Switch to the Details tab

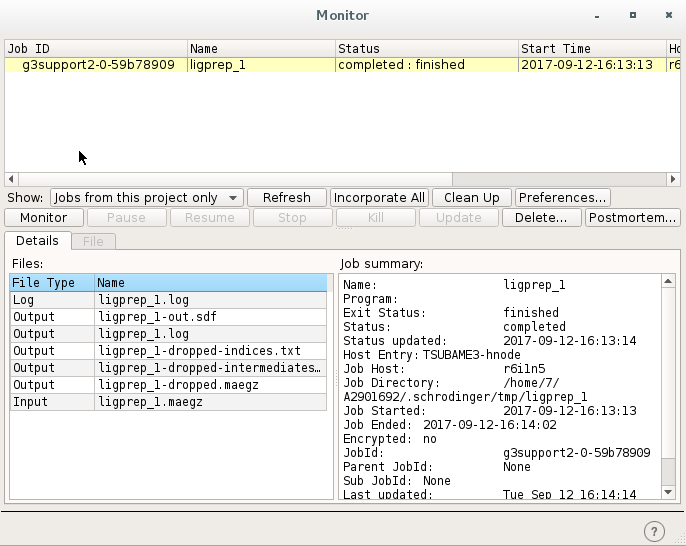[37, 241]
